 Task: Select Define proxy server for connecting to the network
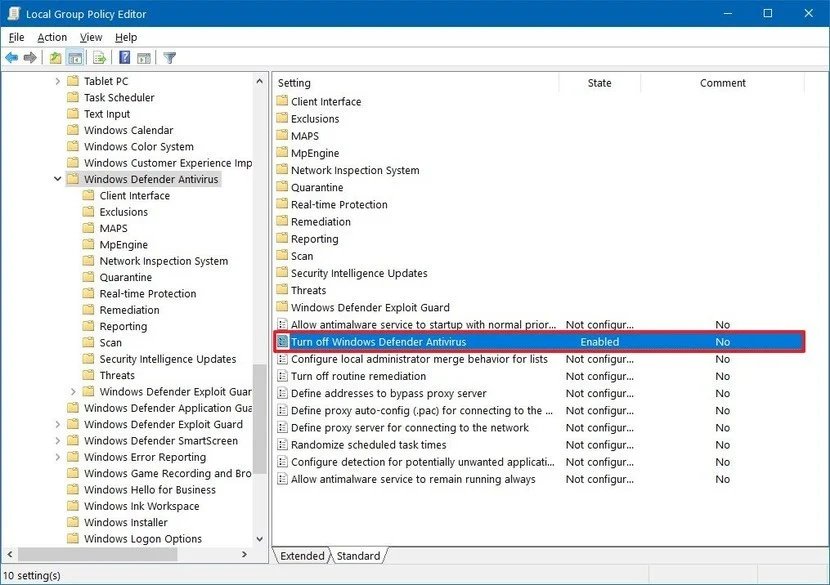tap(539, 428)
